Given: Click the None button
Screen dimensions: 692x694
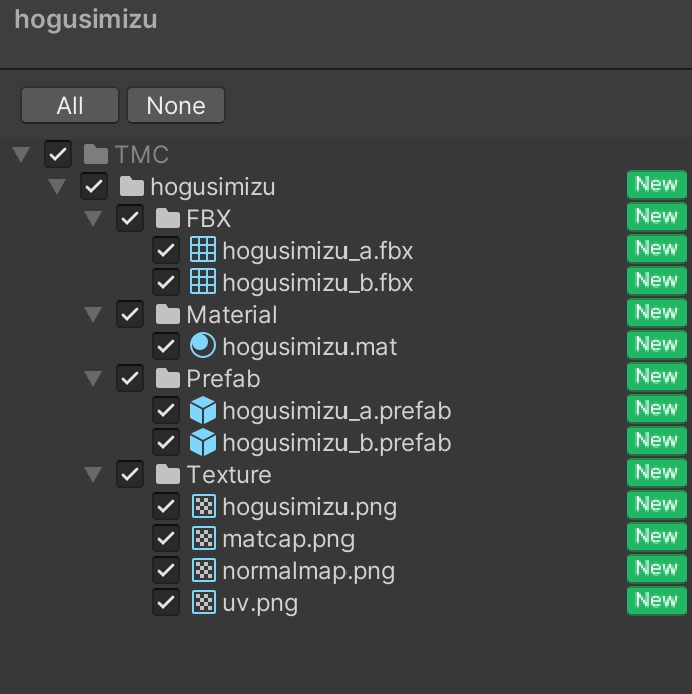Looking at the screenshot, I should [x=176, y=105].
